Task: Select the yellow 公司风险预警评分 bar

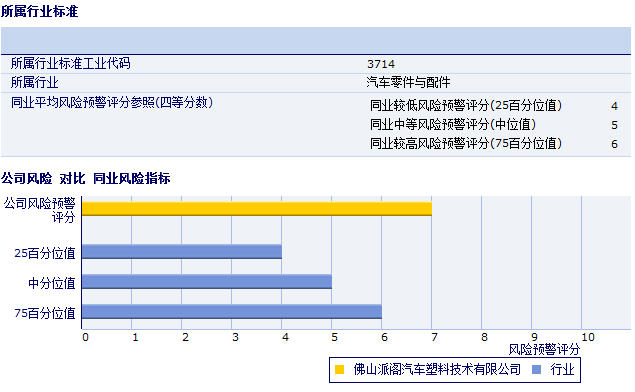Action: 257,209
